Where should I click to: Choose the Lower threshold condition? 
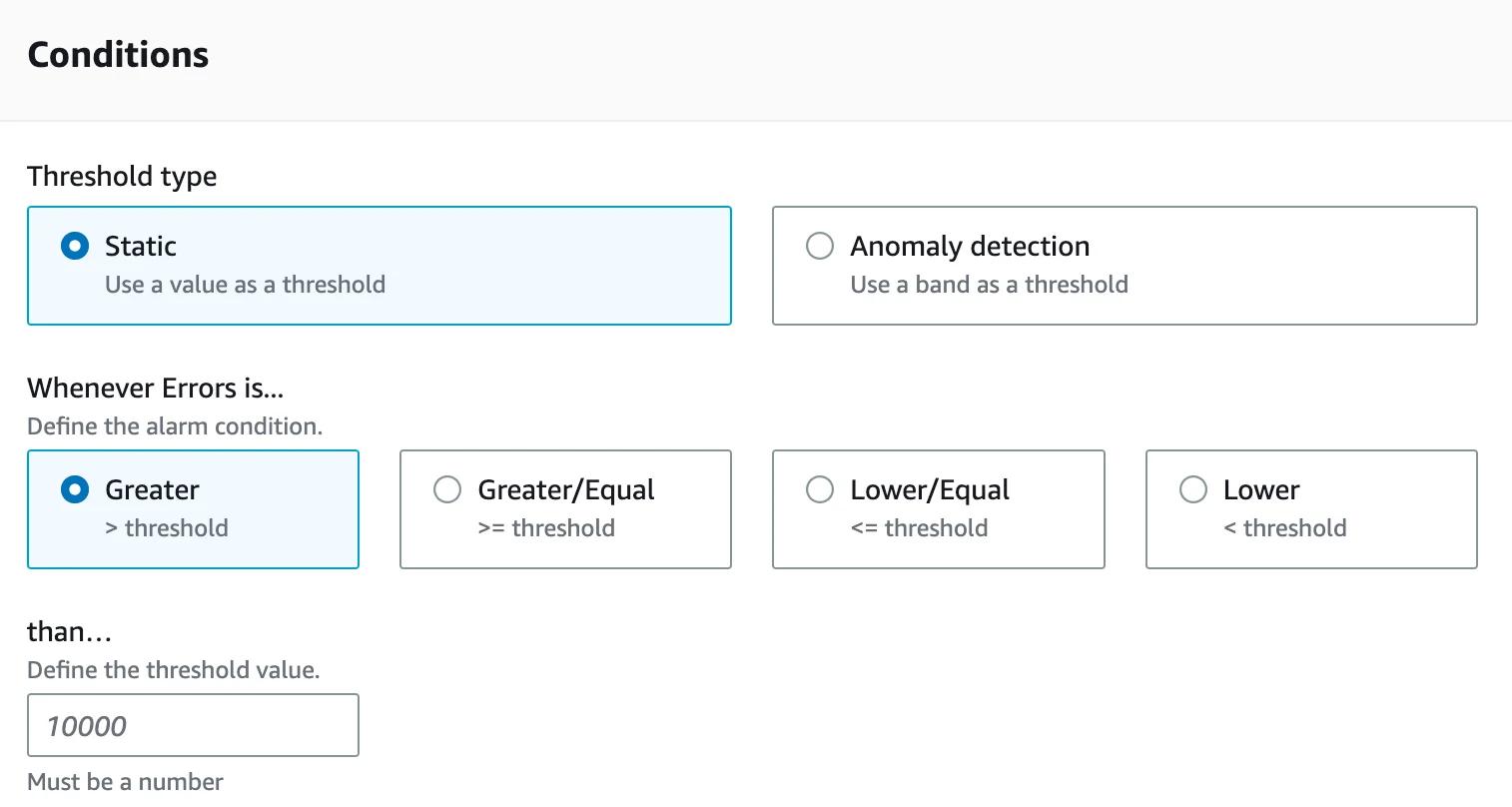(1193, 489)
